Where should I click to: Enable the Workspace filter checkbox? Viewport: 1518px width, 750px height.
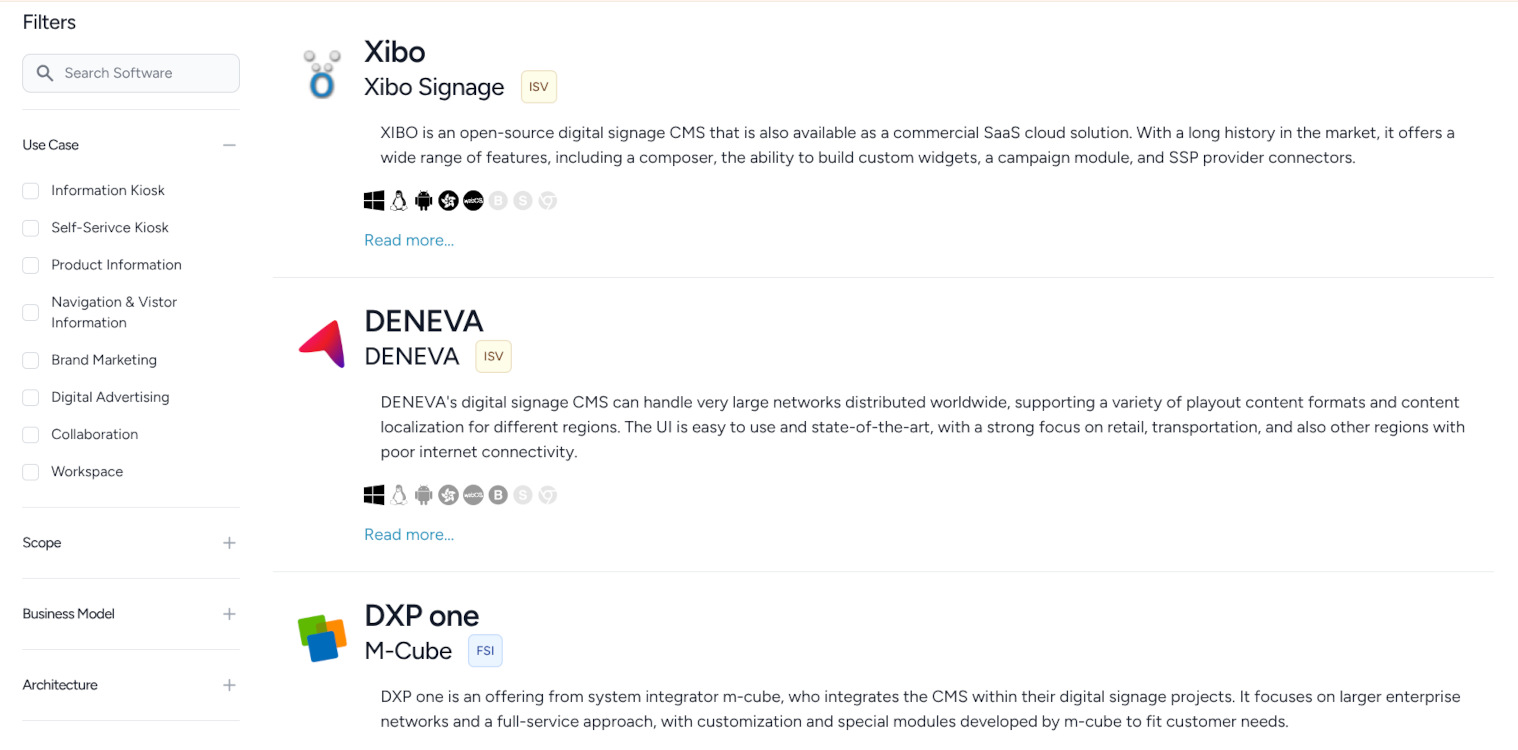pyautogui.click(x=30, y=471)
